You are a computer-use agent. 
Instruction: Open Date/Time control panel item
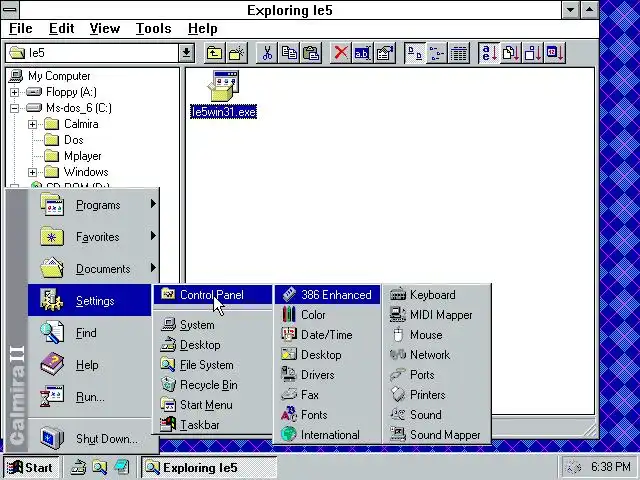[327, 335]
